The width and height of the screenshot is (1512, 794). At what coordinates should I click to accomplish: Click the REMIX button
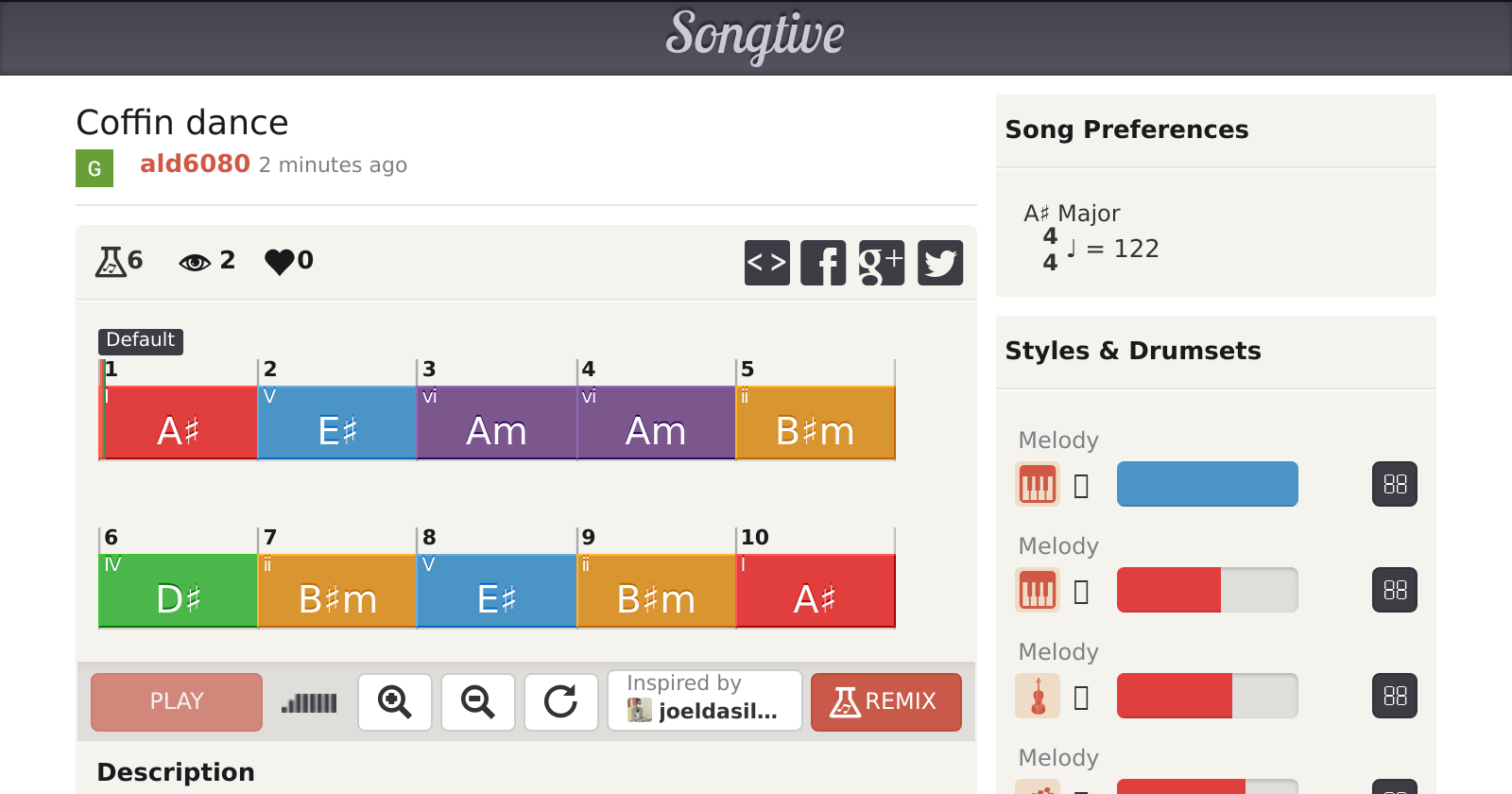[885, 702]
